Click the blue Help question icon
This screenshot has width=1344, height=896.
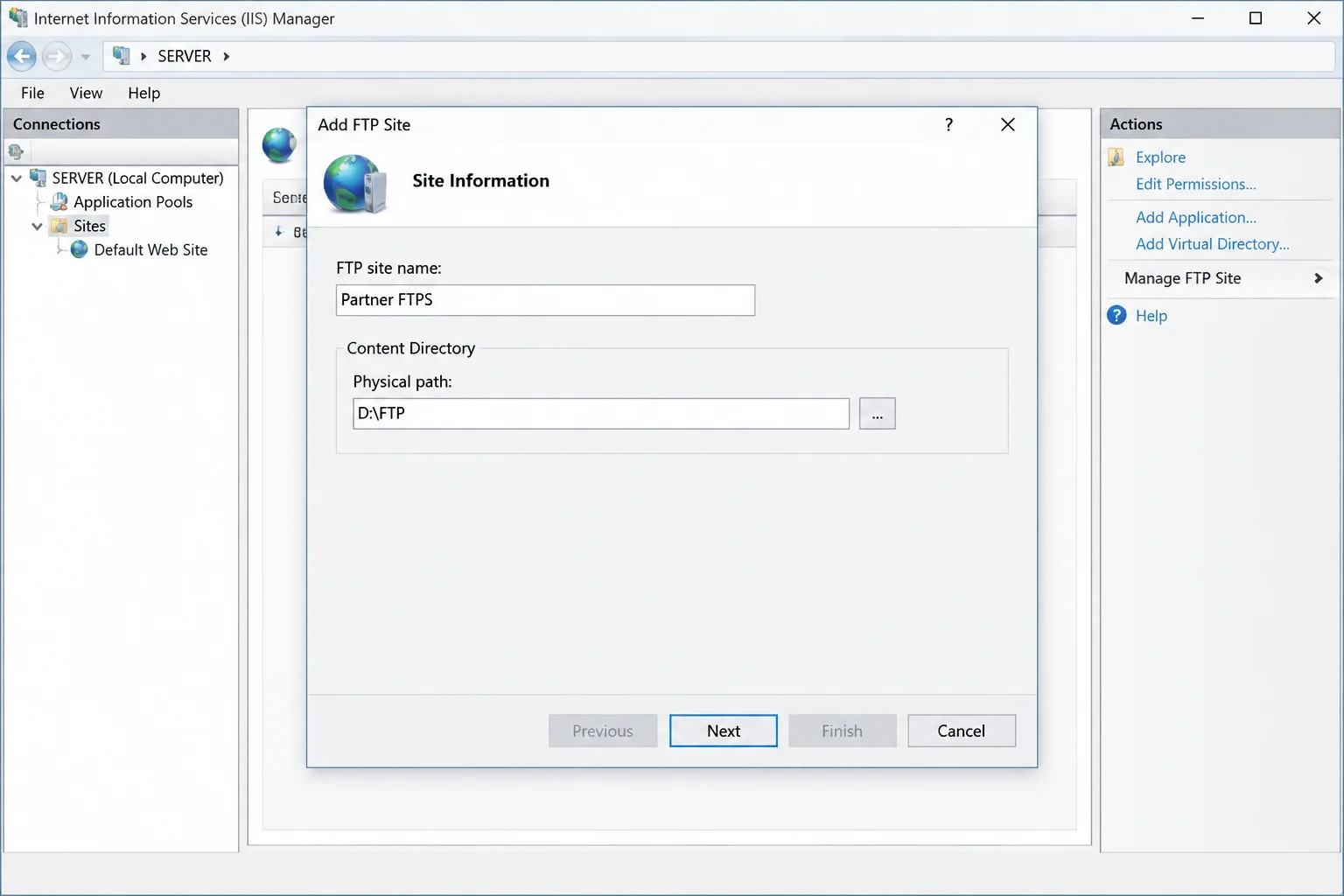point(1116,315)
